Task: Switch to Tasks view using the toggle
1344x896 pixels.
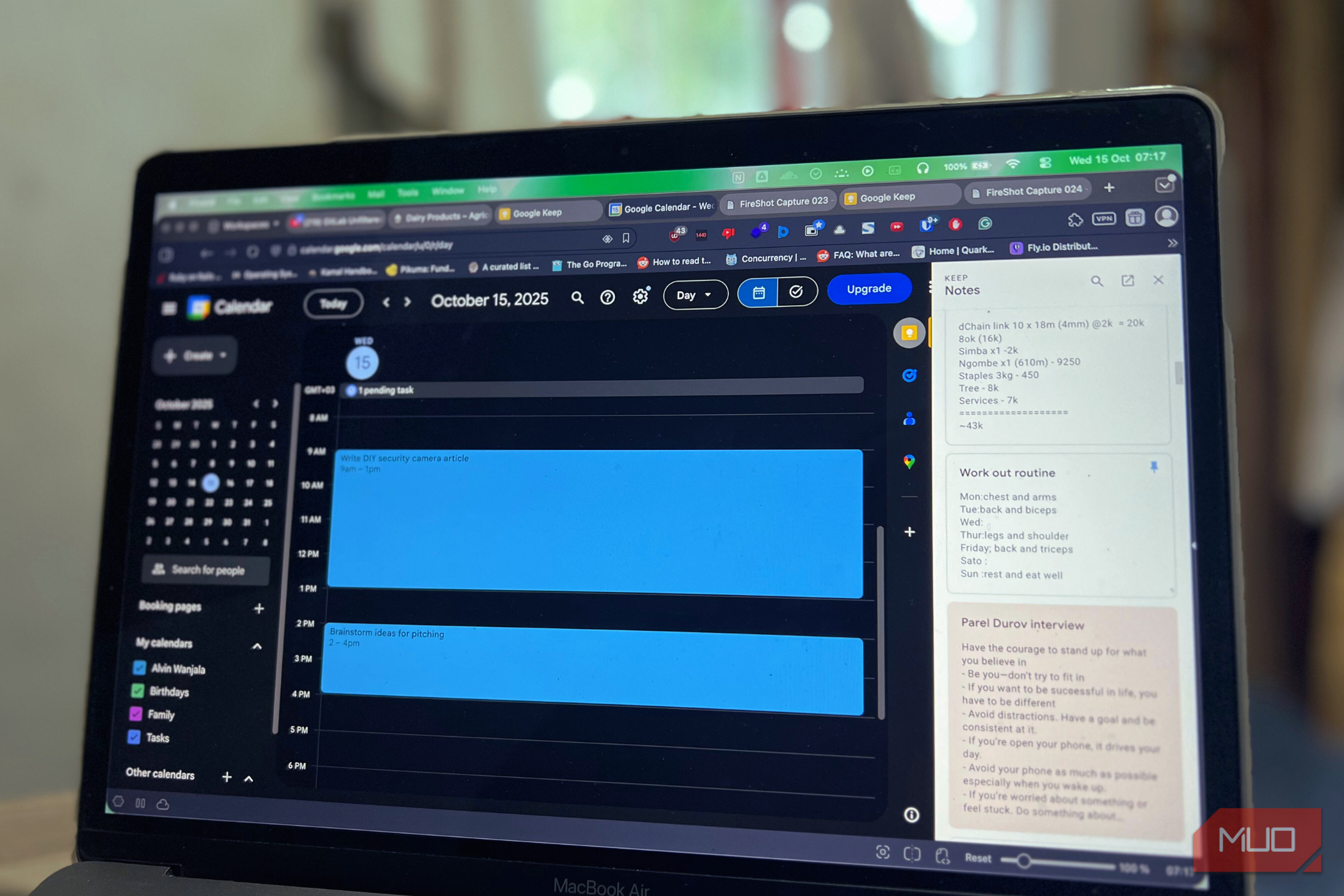Action: (796, 292)
